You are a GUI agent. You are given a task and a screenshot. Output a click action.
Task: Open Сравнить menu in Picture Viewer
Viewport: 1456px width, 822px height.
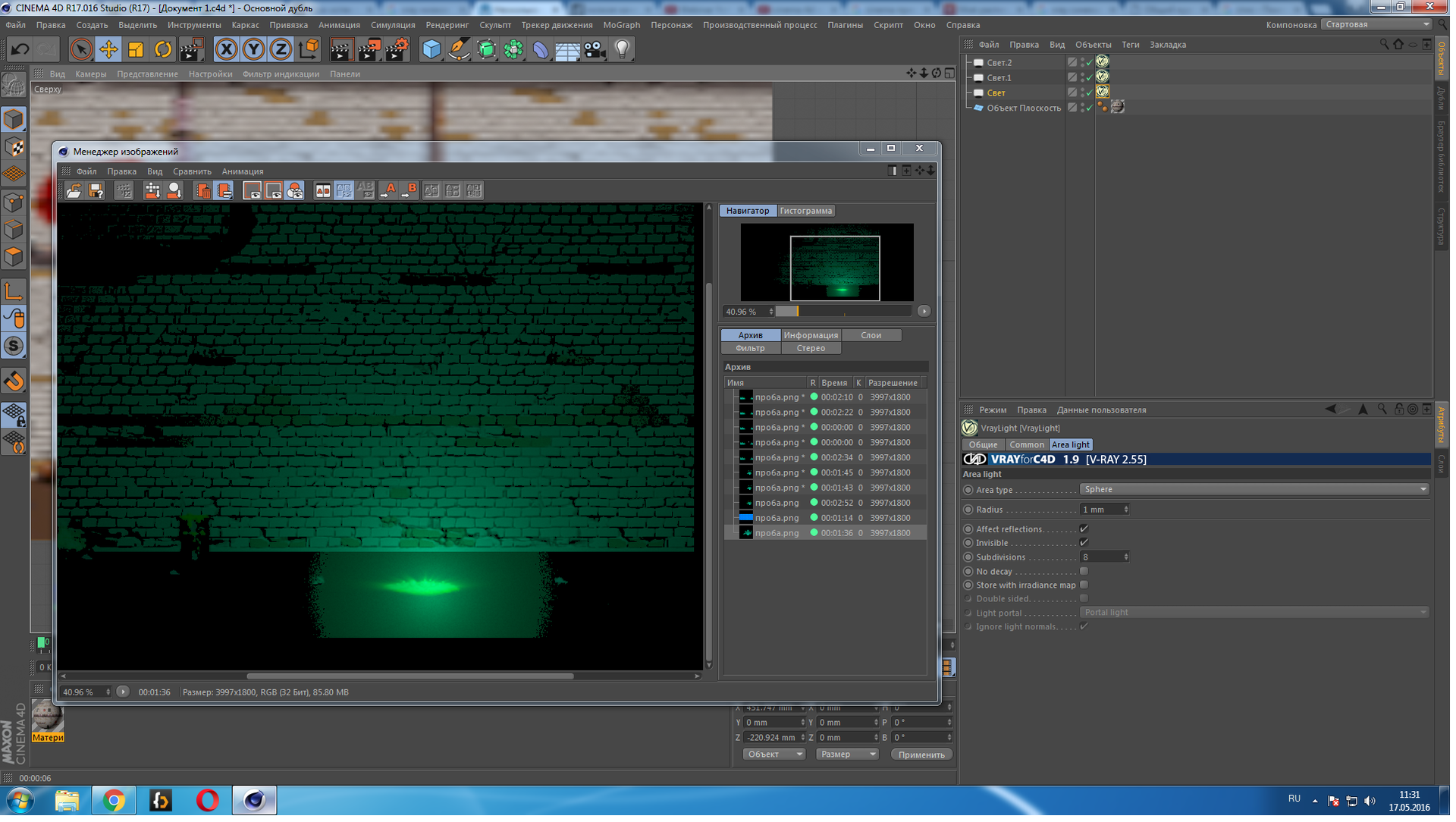pos(192,173)
